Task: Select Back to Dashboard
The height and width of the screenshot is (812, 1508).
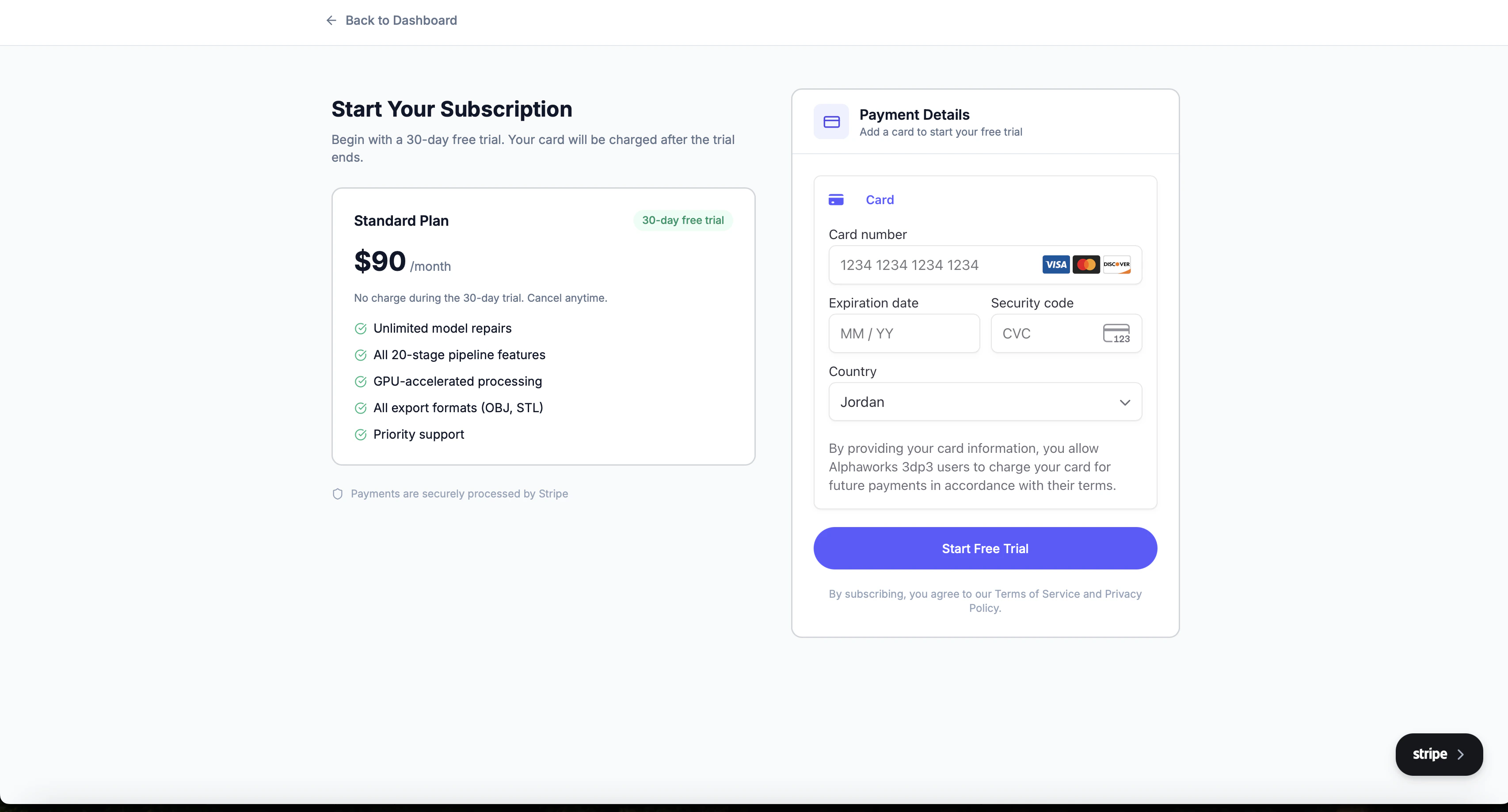Action: click(x=401, y=20)
